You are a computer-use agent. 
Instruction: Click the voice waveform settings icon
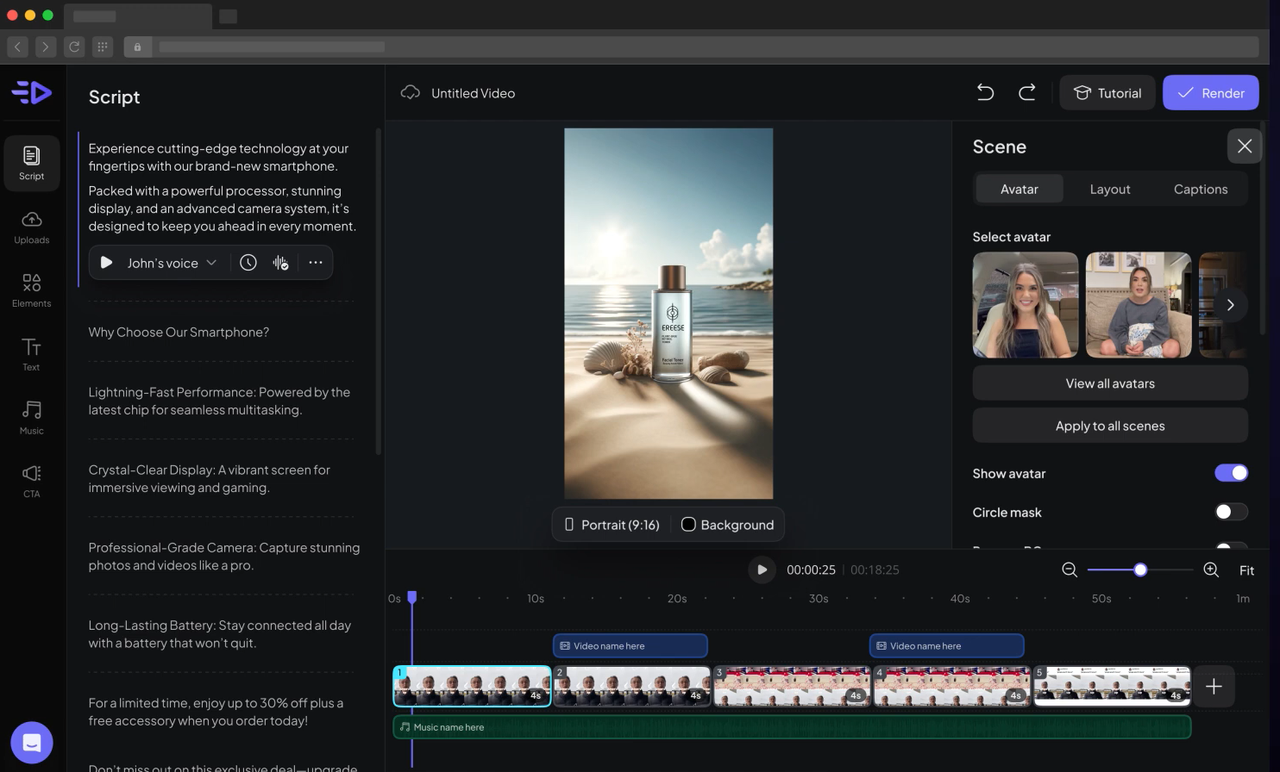tap(280, 262)
